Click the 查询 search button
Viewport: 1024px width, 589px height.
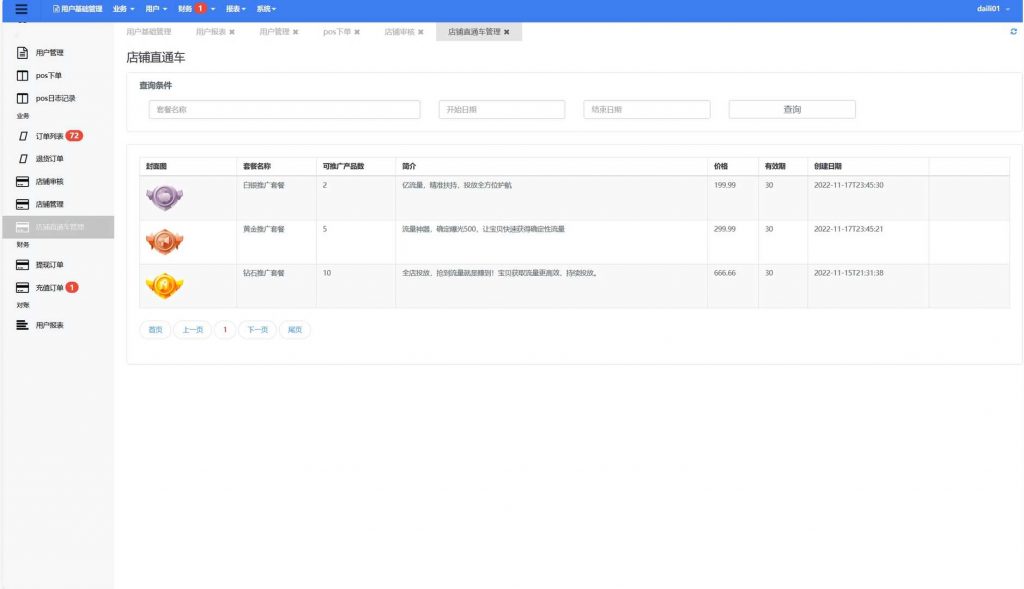(791, 110)
